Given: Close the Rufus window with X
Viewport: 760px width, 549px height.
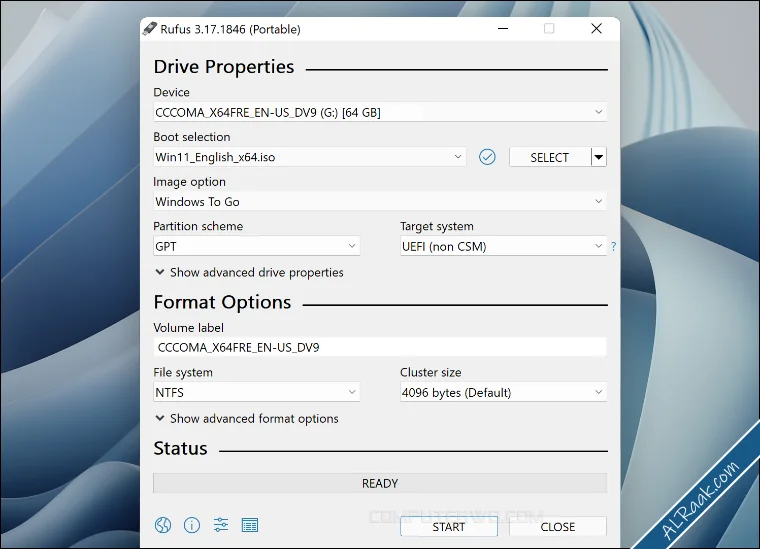Looking at the screenshot, I should click(597, 29).
